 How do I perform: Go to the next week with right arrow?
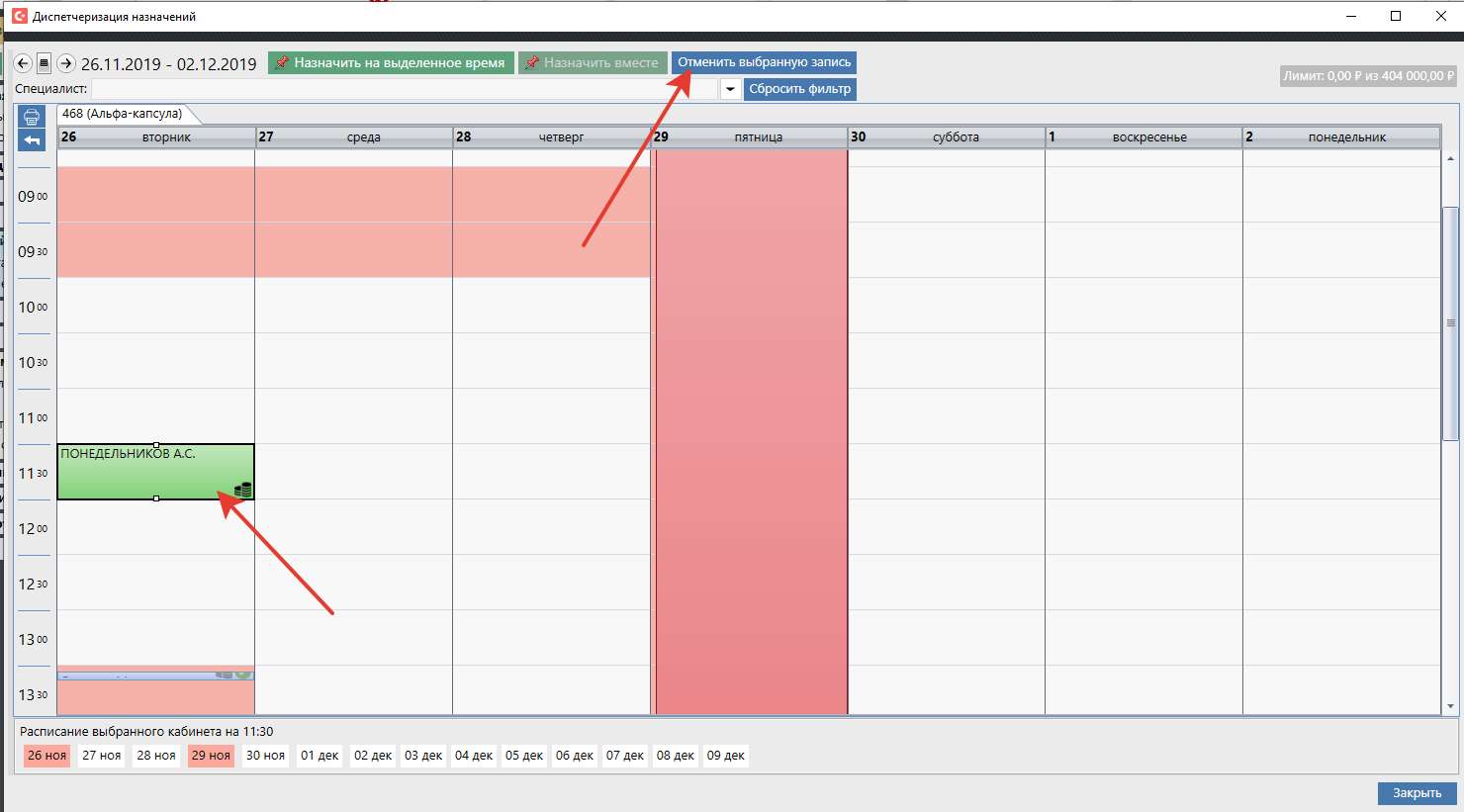(x=66, y=63)
